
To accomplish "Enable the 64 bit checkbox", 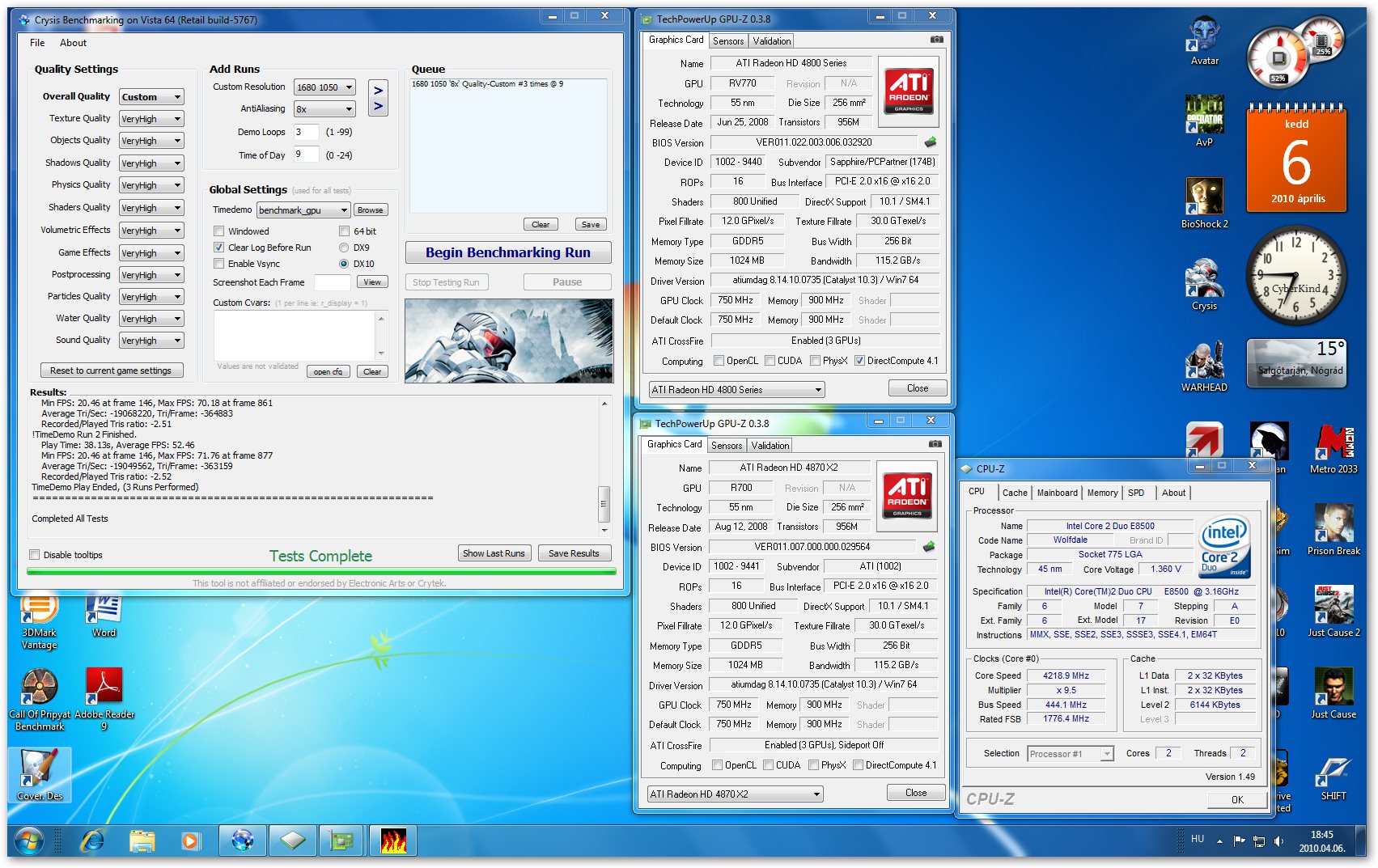I will (x=344, y=231).
